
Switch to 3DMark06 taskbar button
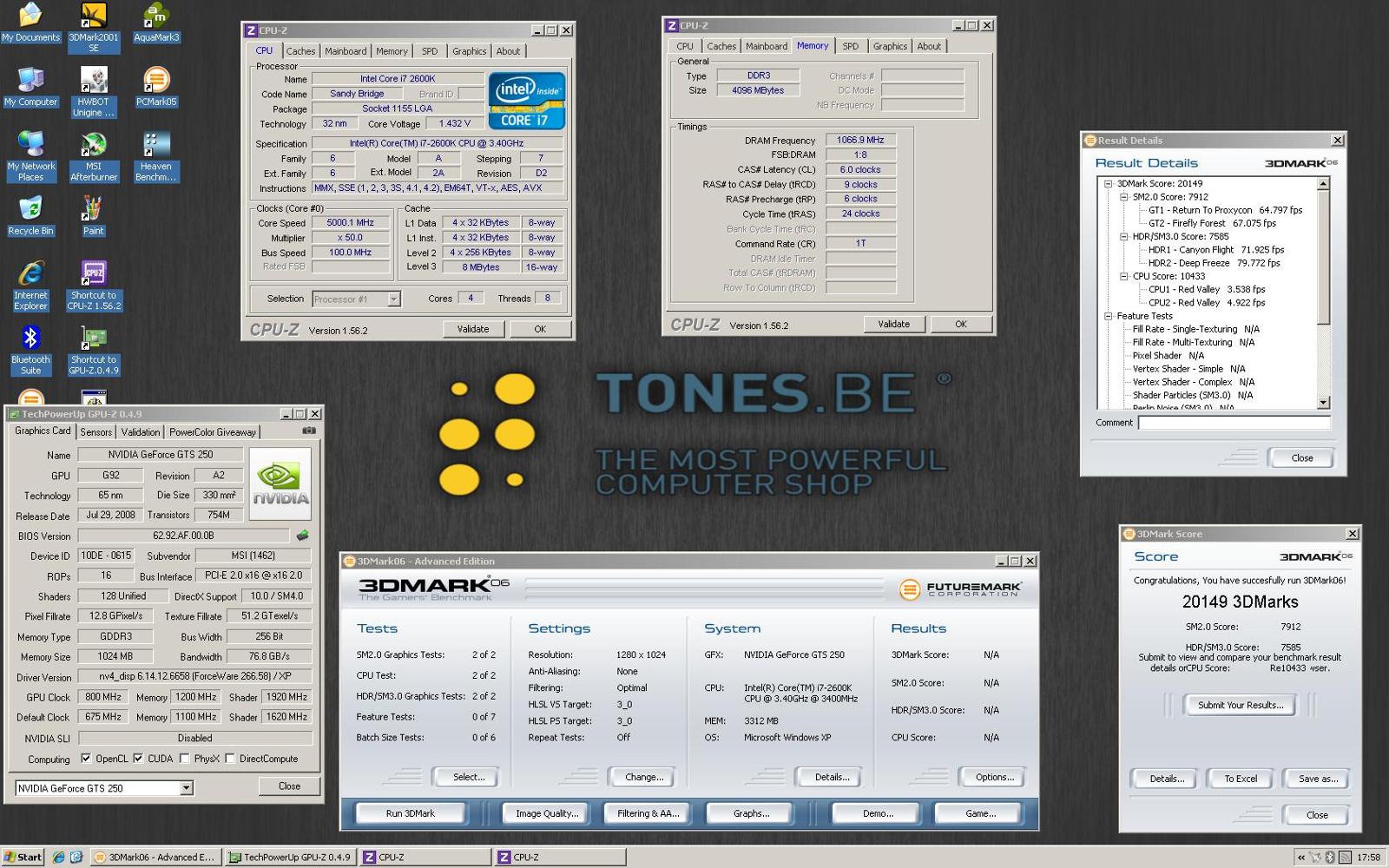pyautogui.click(x=155, y=857)
